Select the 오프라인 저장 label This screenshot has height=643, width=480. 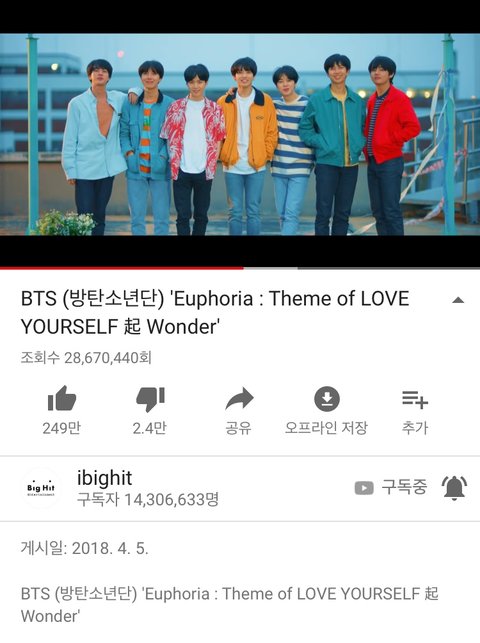click(326, 428)
